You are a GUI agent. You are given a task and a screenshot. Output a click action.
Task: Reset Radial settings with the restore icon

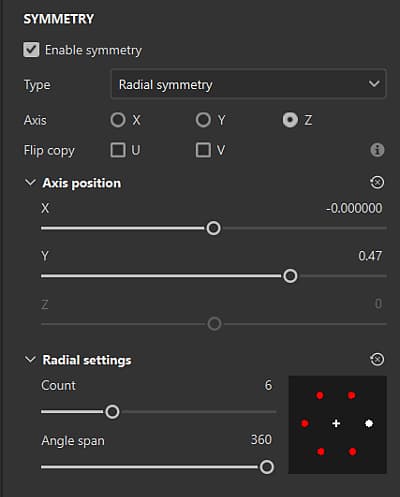pyautogui.click(x=377, y=359)
